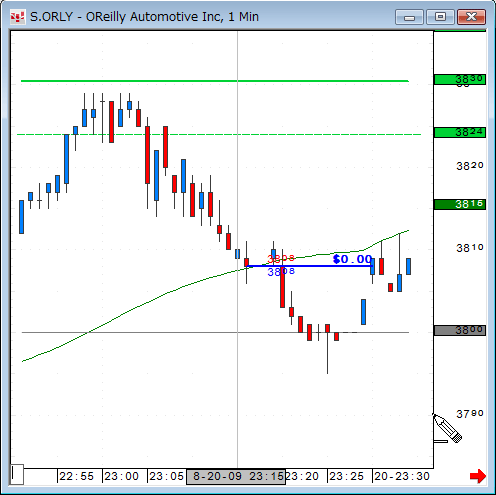The width and height of the screenshot is (496, 495).
Task: Click the 3830 green price label
Action: (x=460, y=80)
